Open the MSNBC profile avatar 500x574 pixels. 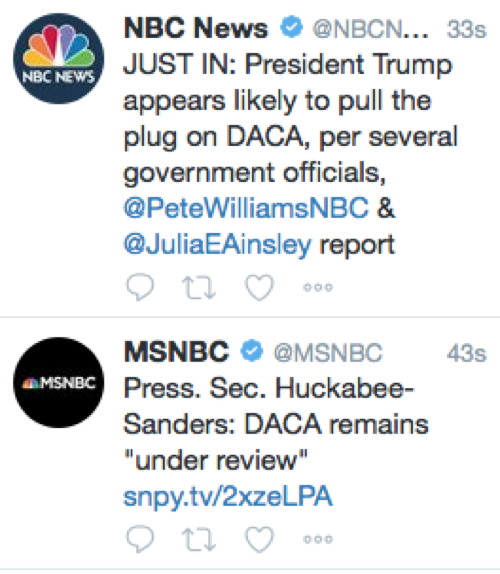pos(59,383)
